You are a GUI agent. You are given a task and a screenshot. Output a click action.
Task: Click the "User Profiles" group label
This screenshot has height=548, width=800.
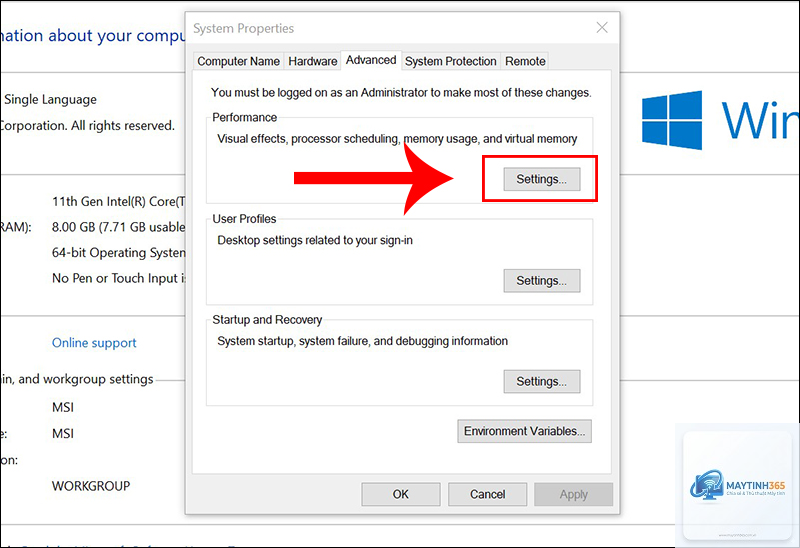(244, 219)
